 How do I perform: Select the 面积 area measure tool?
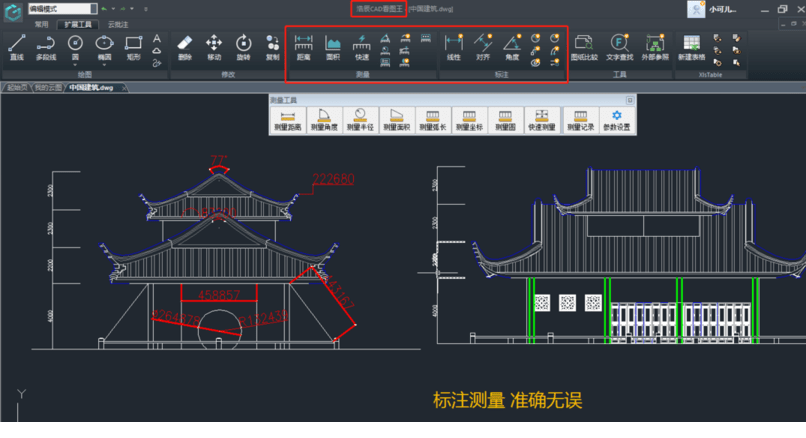pos(333,46)
